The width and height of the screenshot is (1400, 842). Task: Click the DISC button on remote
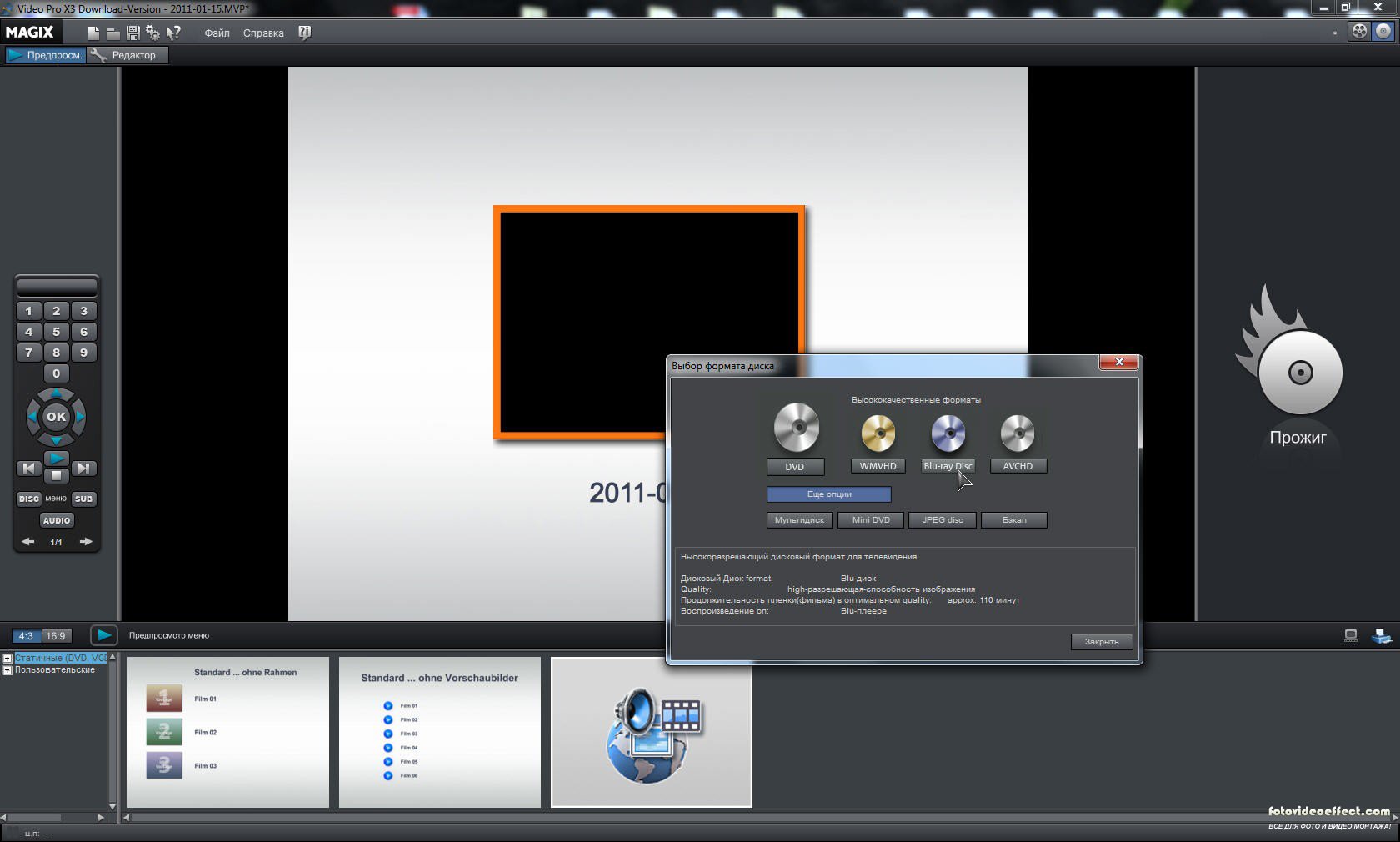pos(29,499)
